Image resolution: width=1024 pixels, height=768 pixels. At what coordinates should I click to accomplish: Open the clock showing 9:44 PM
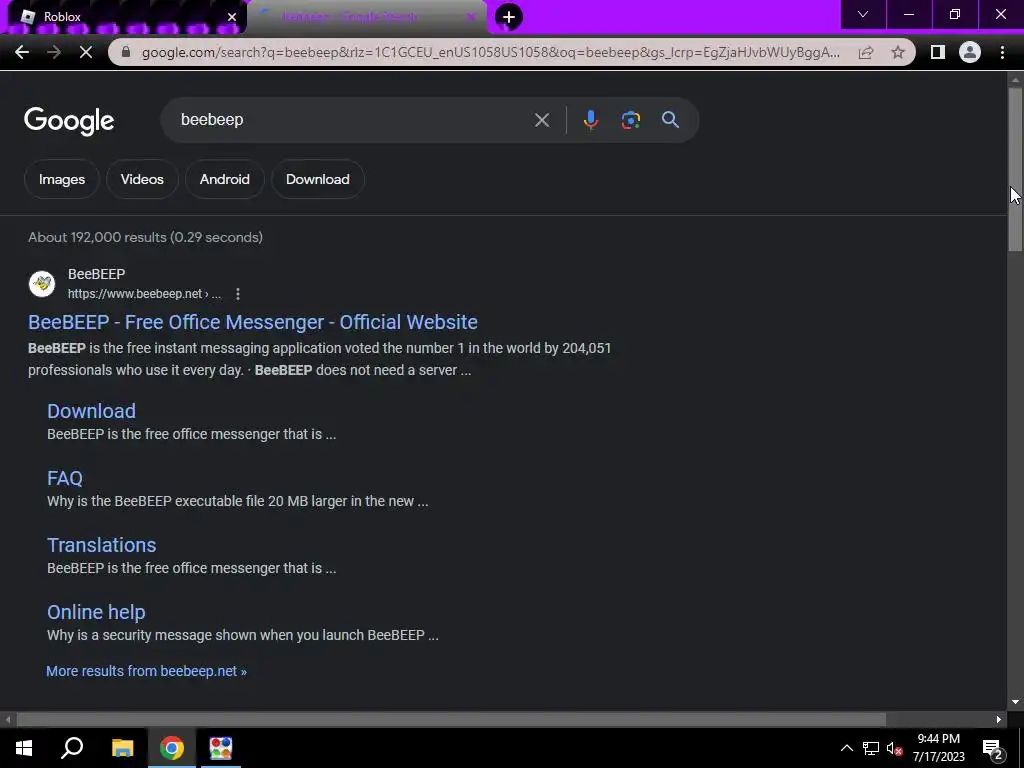pos(938,748)
